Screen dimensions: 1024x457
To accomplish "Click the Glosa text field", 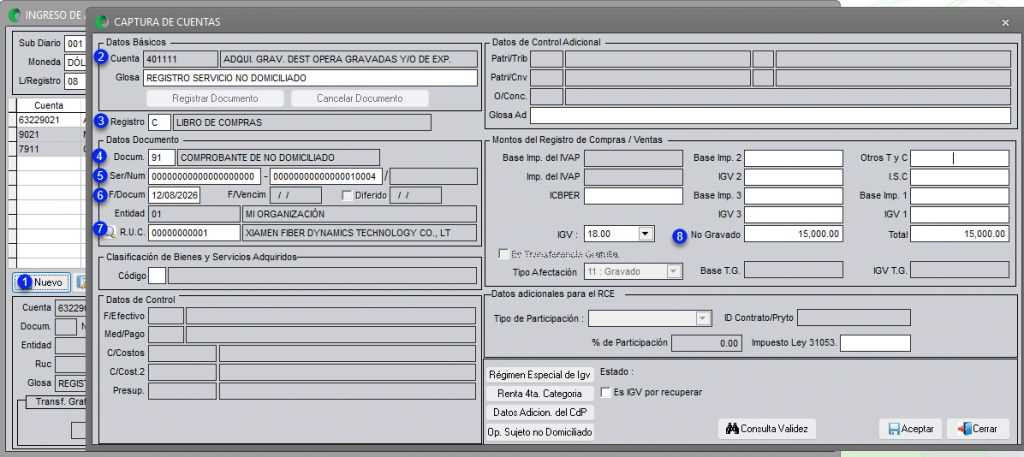I will point(311,78).
